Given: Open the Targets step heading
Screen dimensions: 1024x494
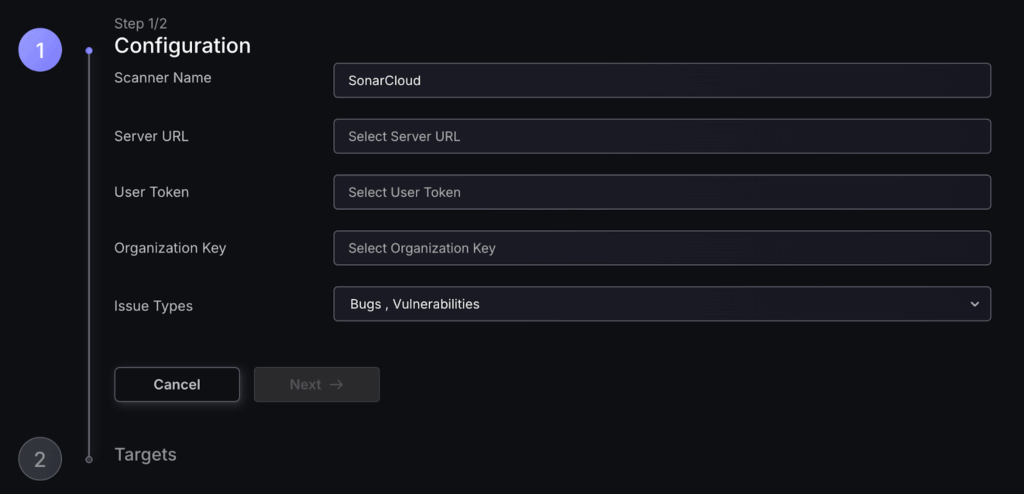Looking at the screenshot, I should 145,454.
